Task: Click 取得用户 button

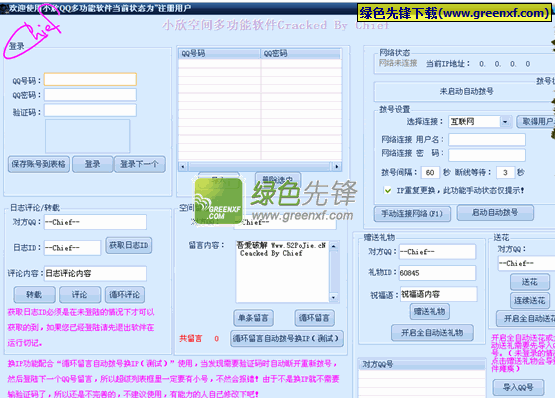Action: pyautogui.click(x=536, y=122)
